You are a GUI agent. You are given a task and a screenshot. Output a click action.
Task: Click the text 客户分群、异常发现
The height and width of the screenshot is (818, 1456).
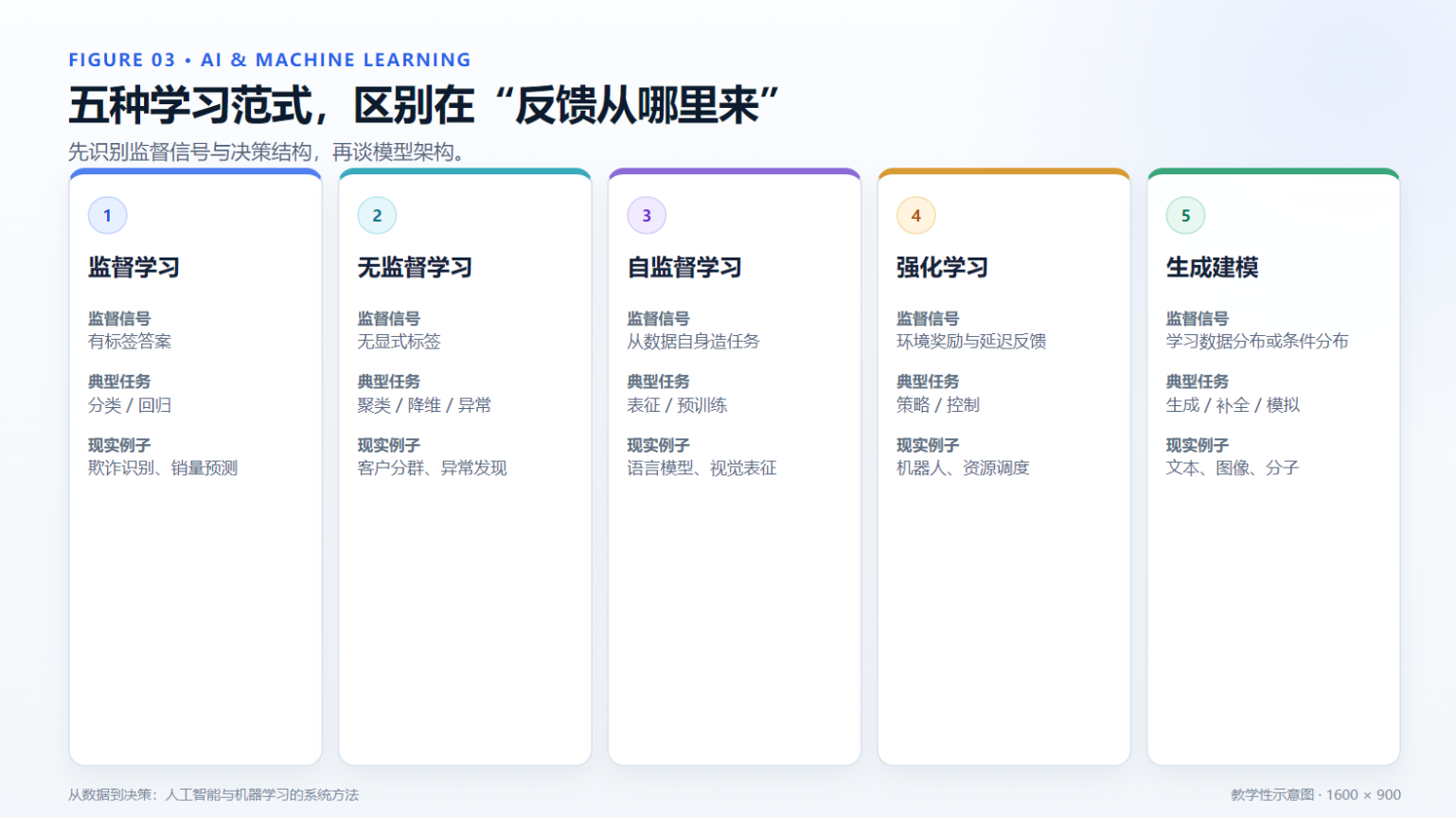pyautogui.click(x=433, y=468)
